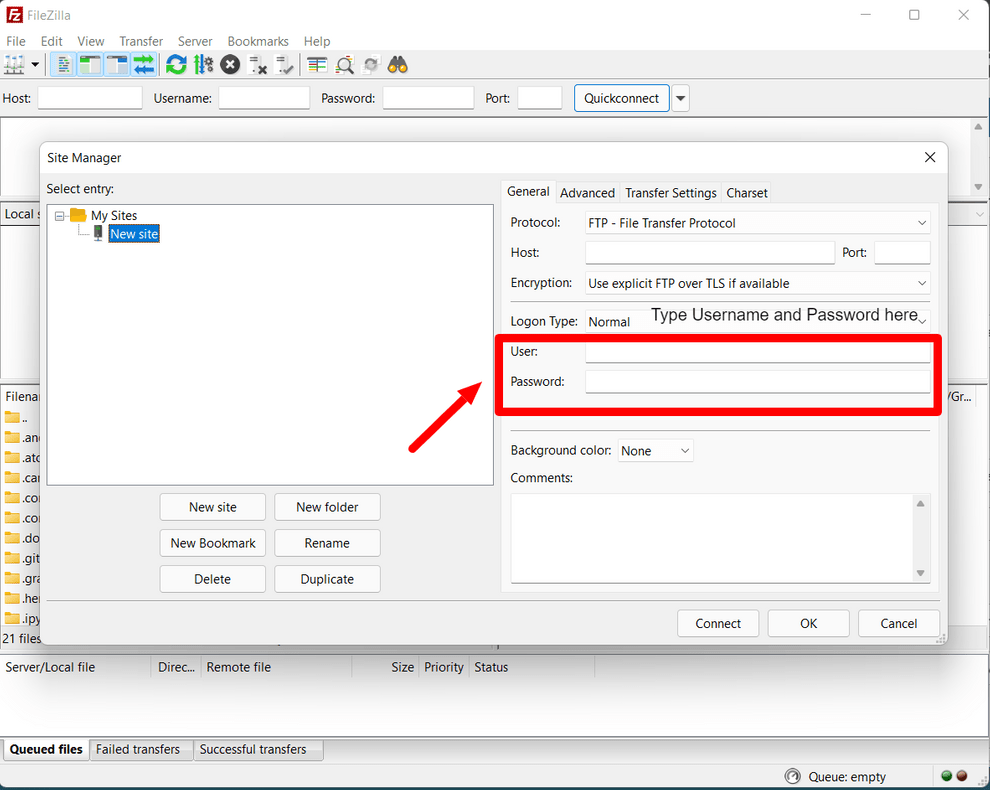This screenshot has width=990, height=790.
Task: Click the Rename button
Action: point(327,543)
